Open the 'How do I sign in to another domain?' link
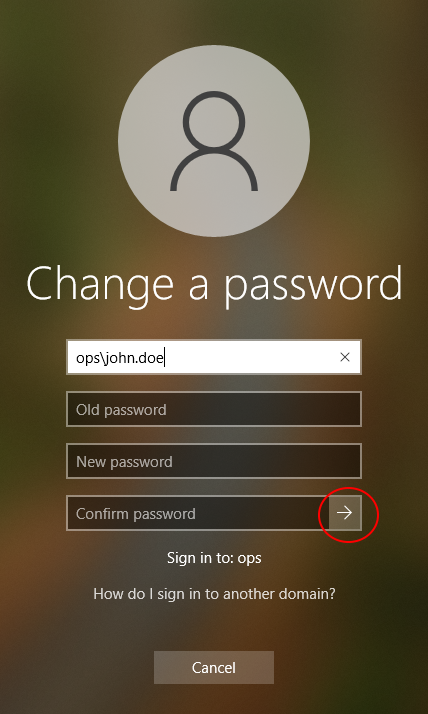428x714 pixels. [214, 594]
